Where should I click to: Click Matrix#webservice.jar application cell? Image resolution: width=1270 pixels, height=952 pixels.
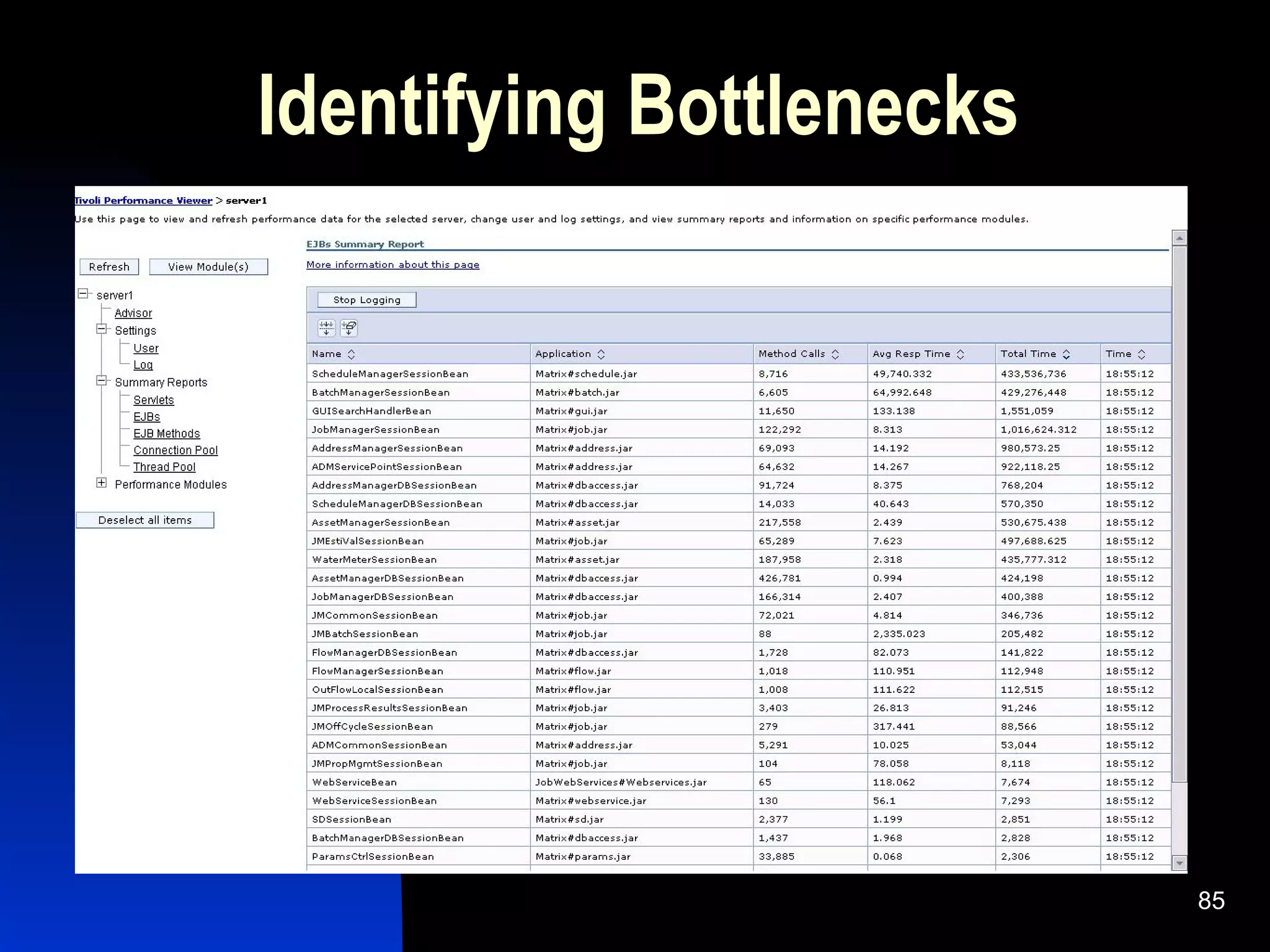coord(642,801)
